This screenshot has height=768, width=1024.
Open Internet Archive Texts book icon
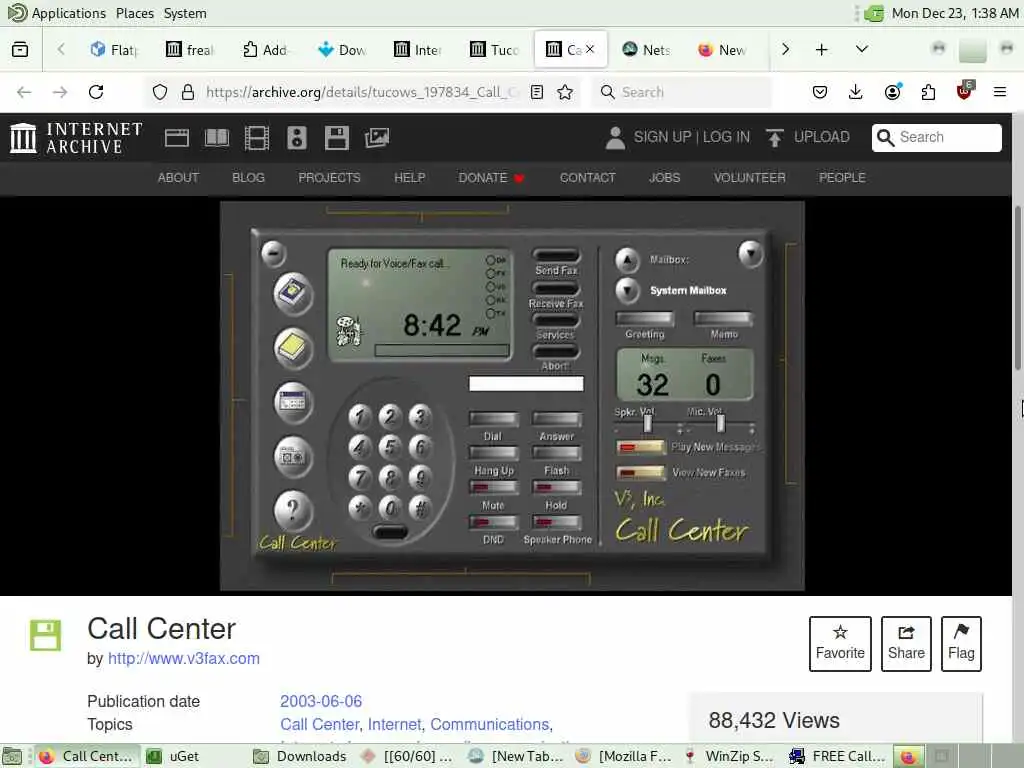(217, 138)
